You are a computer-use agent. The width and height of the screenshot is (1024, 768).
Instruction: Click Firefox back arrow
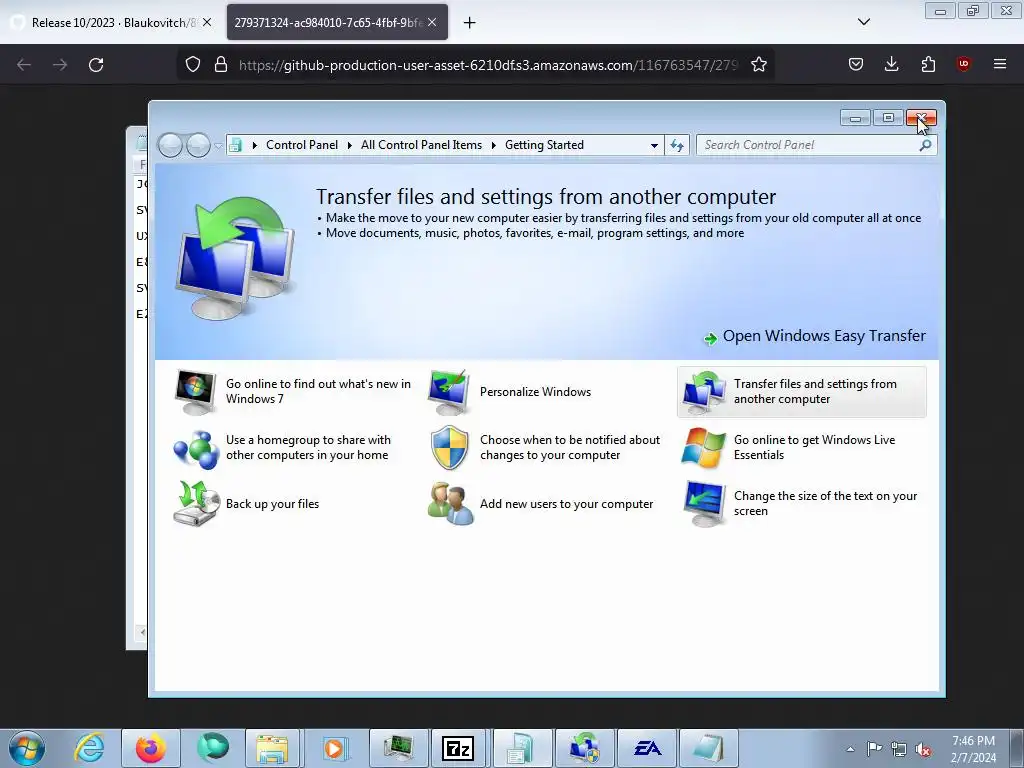[x=24, y=65]
